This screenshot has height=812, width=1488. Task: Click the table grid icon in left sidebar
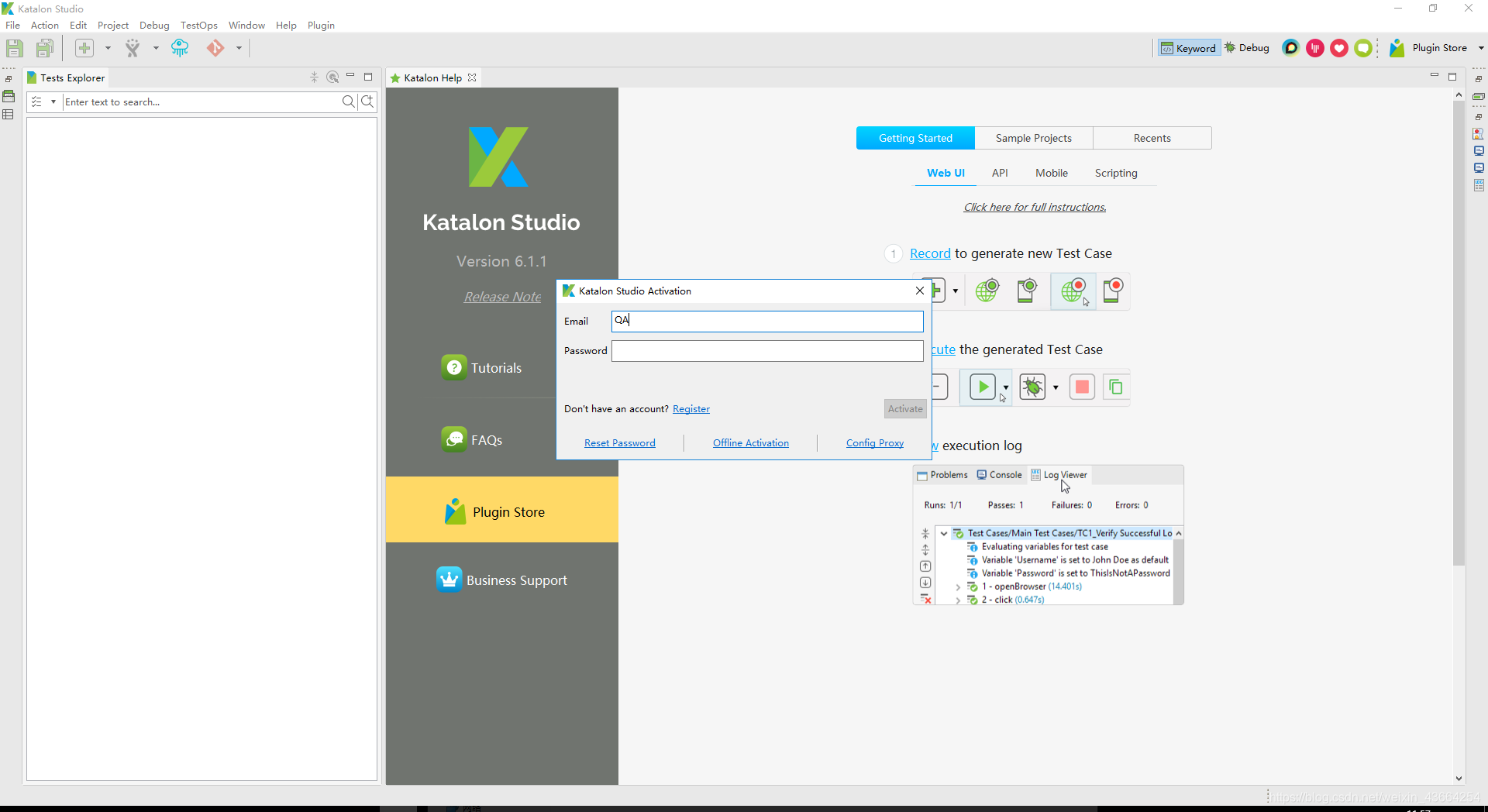[9, 114]
